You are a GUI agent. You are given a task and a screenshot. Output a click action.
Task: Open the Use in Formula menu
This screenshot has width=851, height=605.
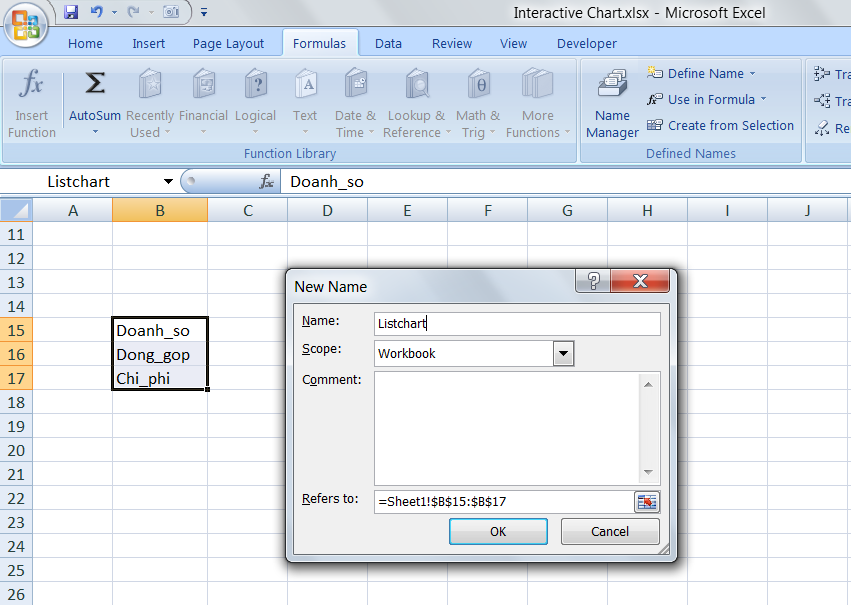[707, 99]
